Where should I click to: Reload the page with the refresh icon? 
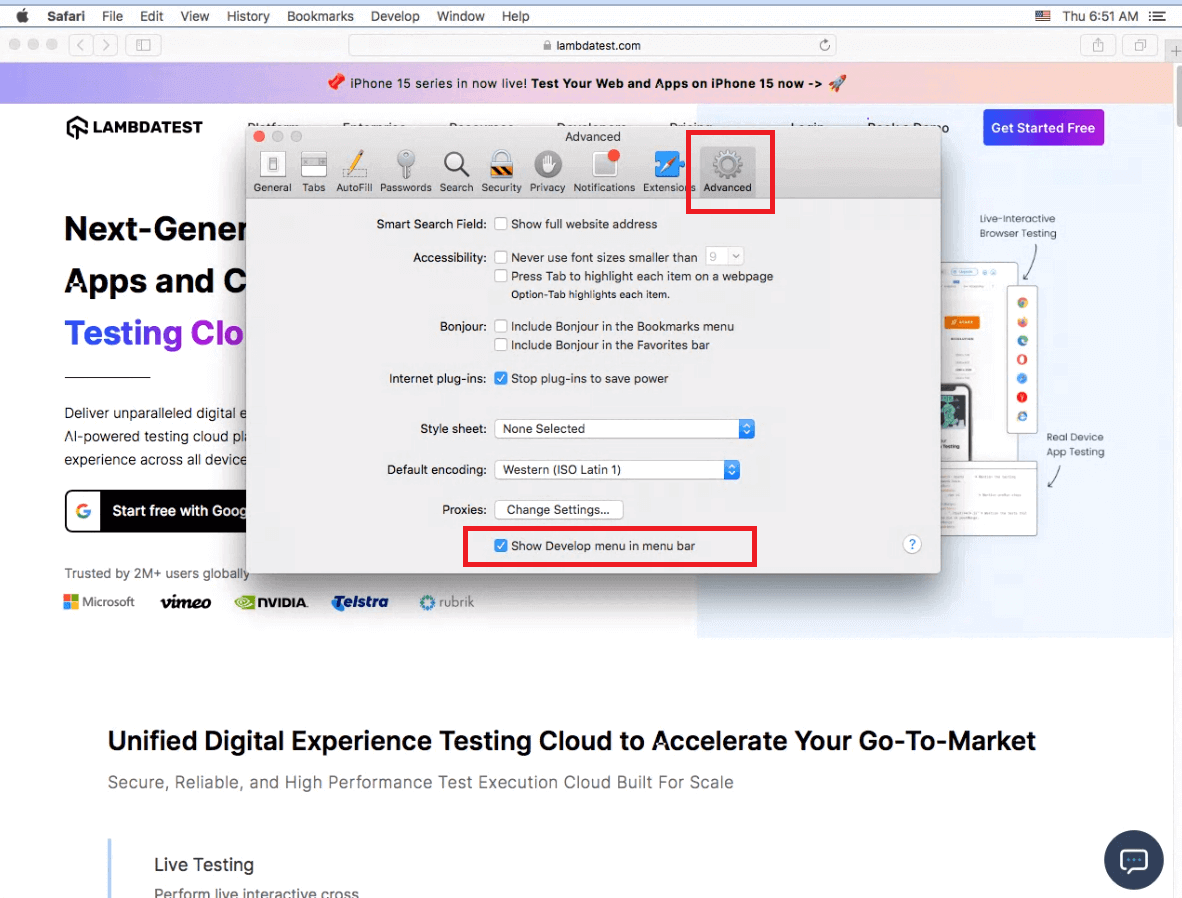[825, 45]
